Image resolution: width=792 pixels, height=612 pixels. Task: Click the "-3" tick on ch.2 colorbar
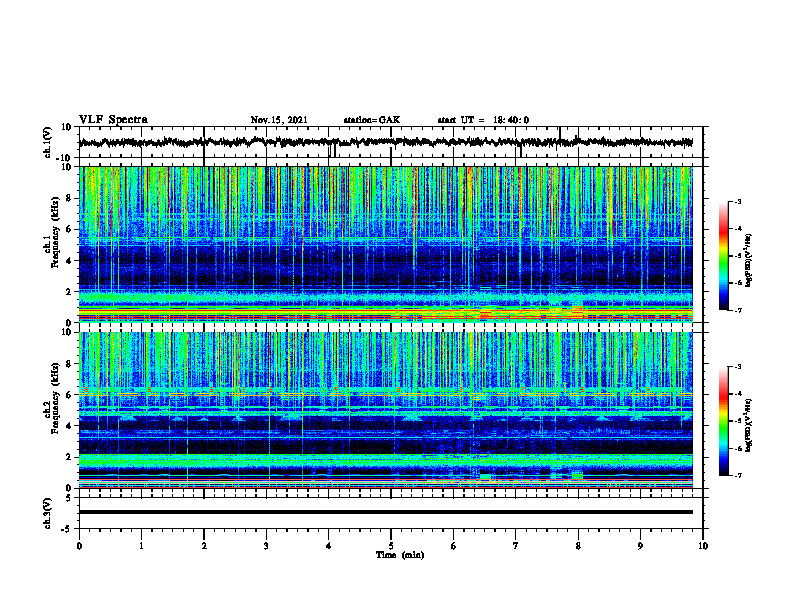tap(737, 367)
